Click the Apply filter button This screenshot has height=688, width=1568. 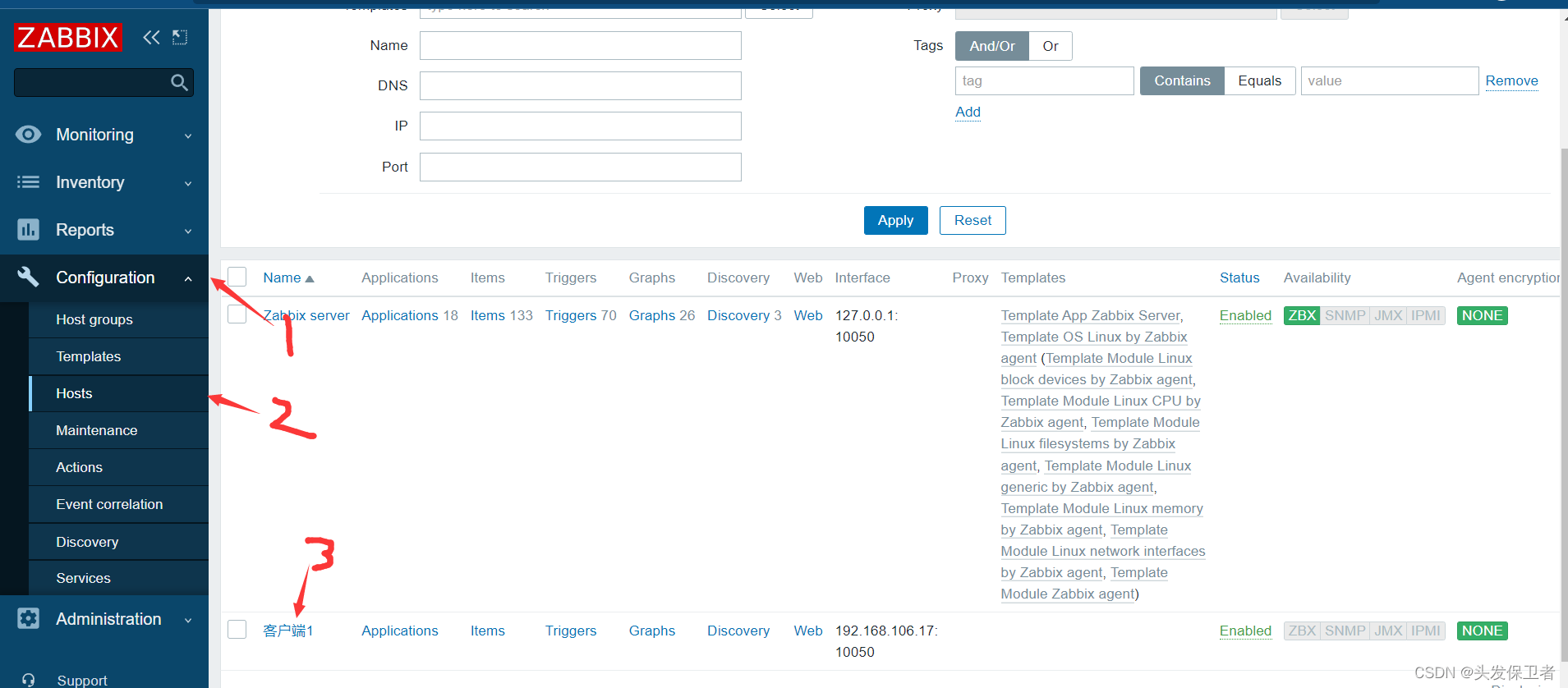[895, 220]
